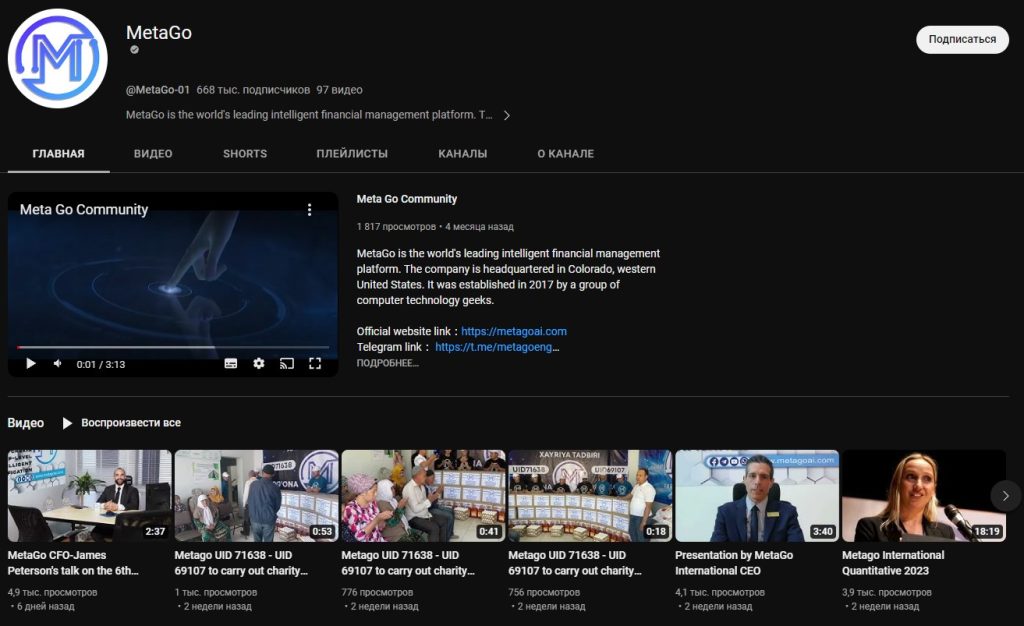Open the player settings gear
Screen dimensions: 1024x626
click(259, 364)
